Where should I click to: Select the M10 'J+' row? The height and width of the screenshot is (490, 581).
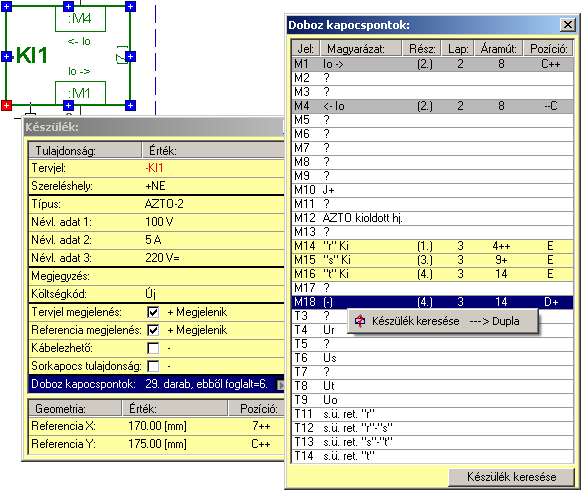[432, 190]
